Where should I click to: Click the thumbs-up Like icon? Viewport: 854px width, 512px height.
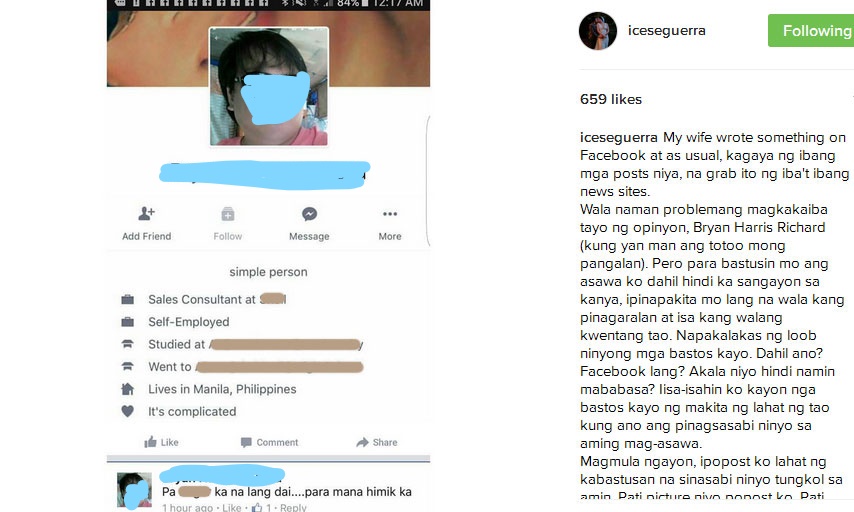coord(150,442)
